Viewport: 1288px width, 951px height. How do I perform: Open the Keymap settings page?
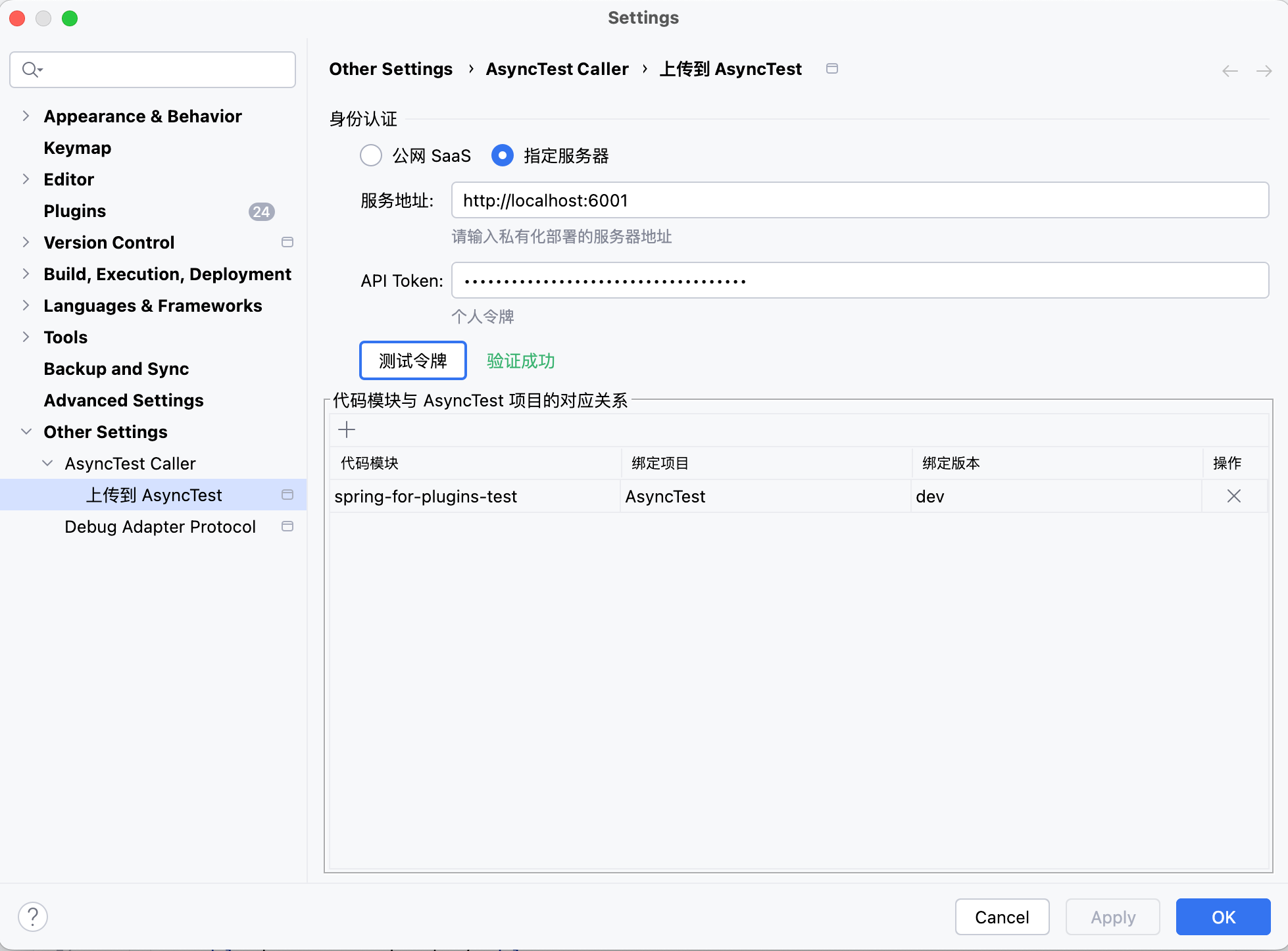click(x=78, y=148)
